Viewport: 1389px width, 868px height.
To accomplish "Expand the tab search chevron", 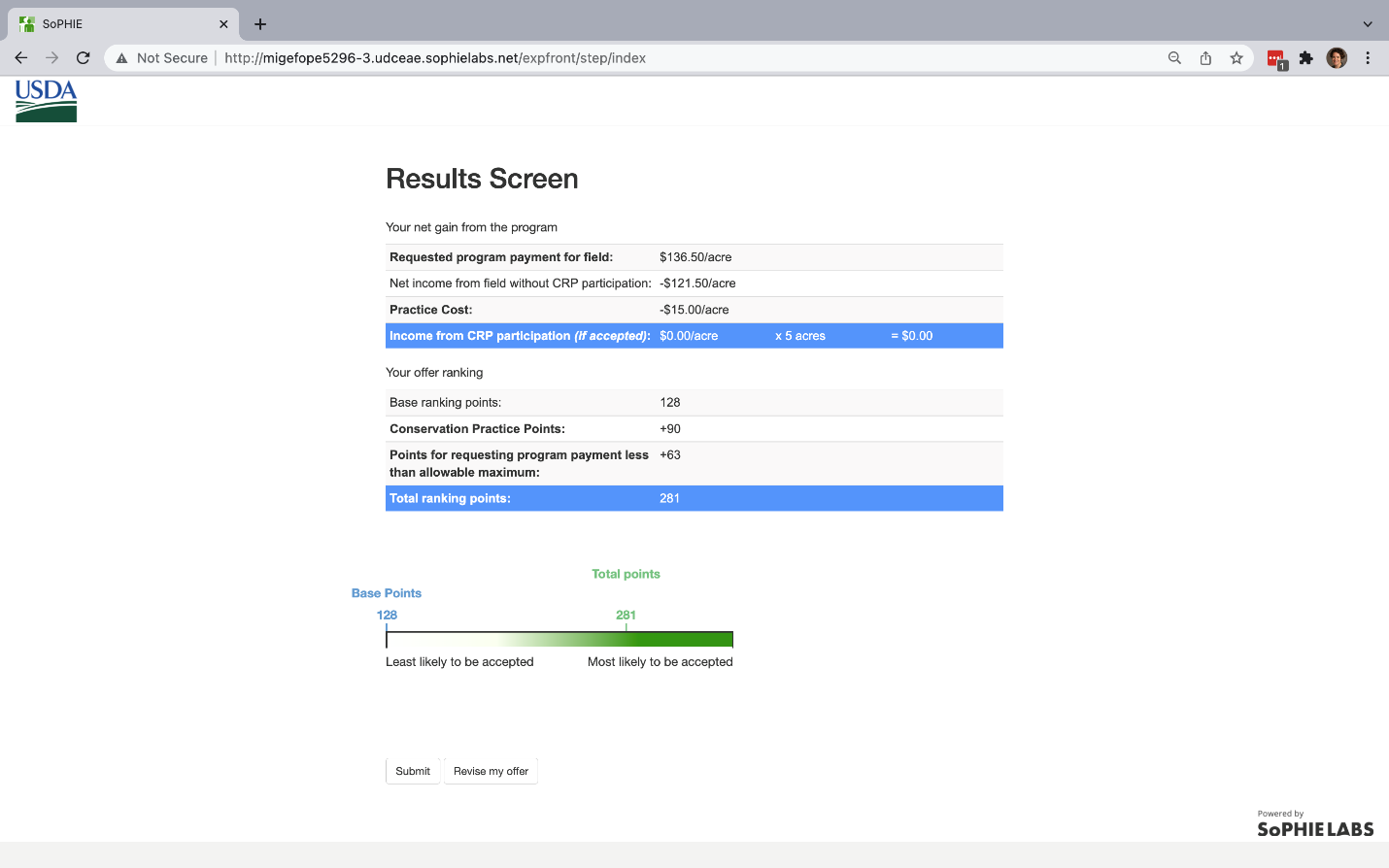I will coord(1368,24).
